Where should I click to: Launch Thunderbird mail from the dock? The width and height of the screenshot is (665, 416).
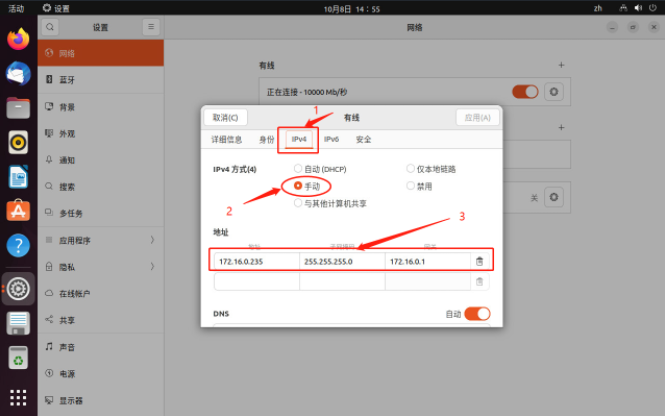pos(18,73)
